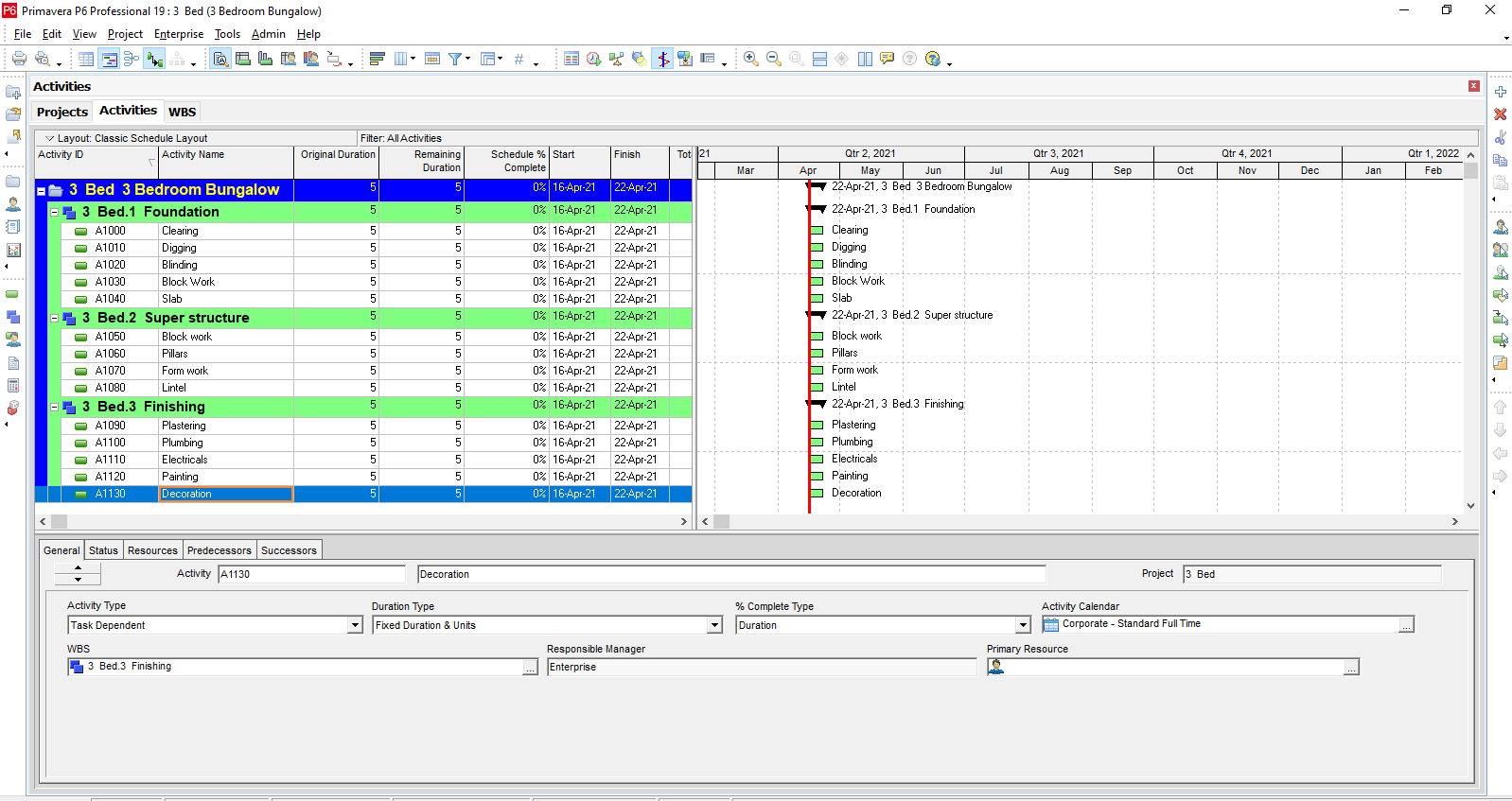Click the activity table horizontal scrollbar thumb

[x=60, y=521]
